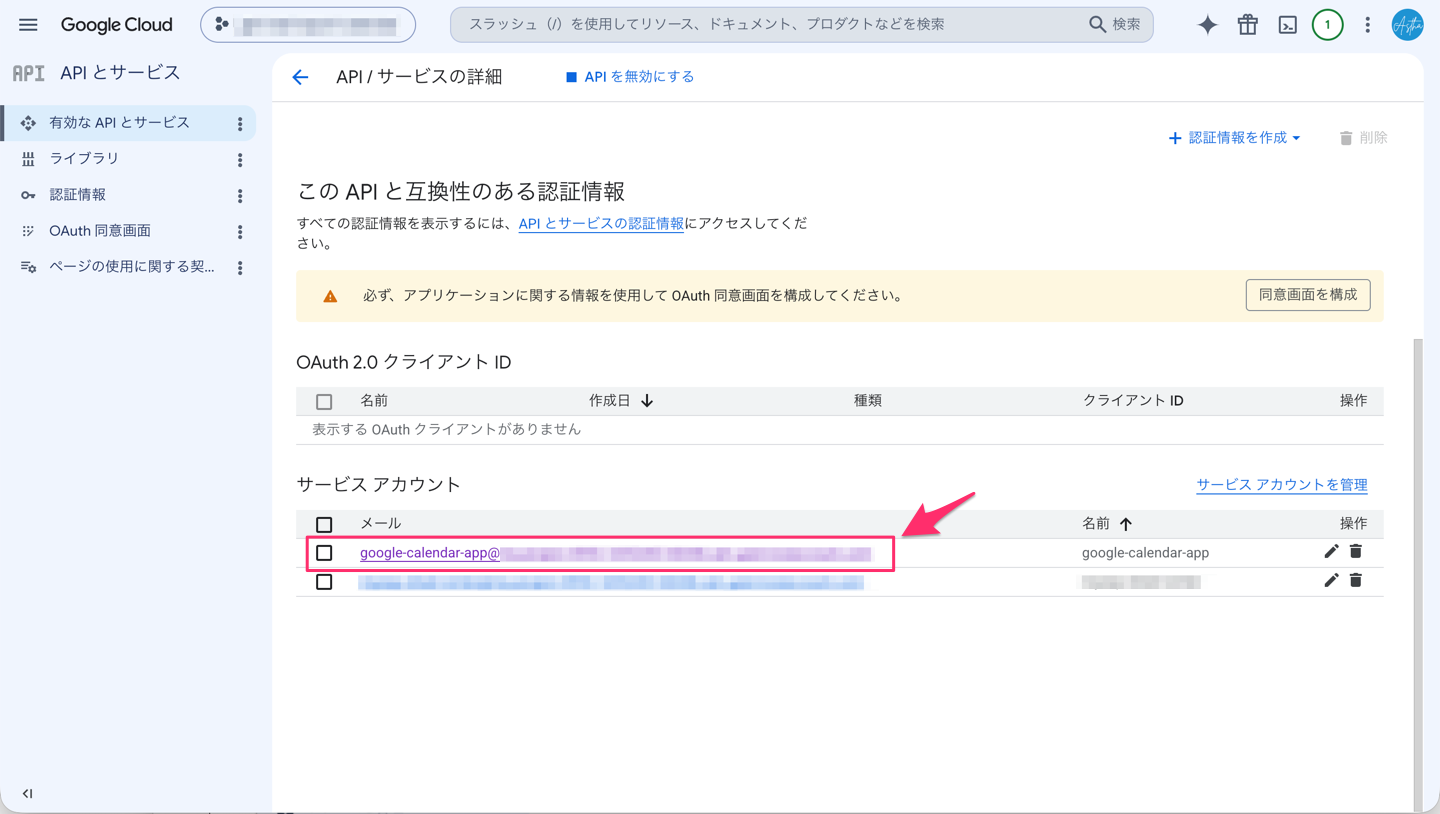The height and width of the screenshot is (814, 1440).
Task: Open the Gemini sparkle assistant icon
Action: [1208, 25]
